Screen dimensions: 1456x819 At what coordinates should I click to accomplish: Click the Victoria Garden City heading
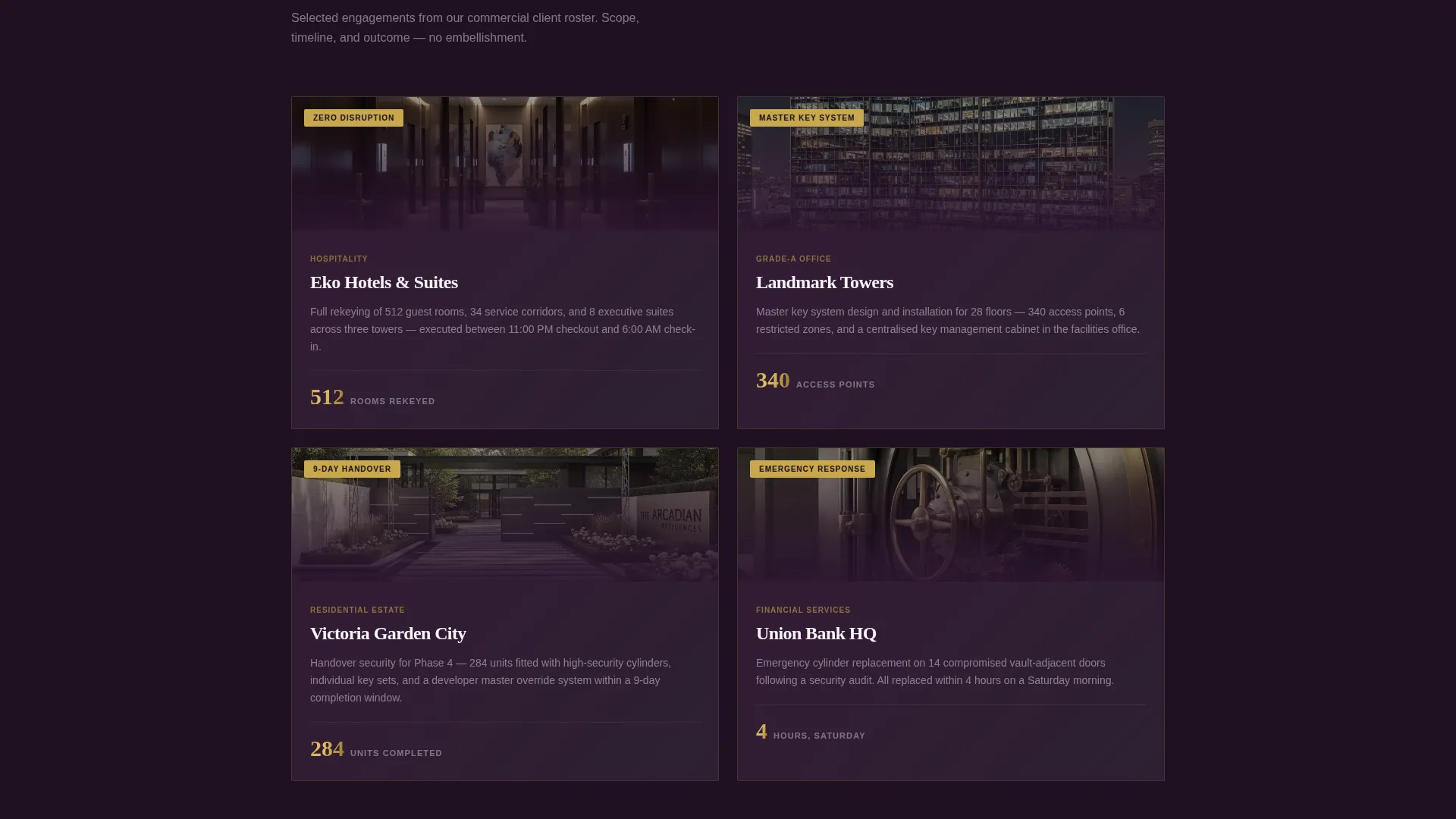(388, 633)
